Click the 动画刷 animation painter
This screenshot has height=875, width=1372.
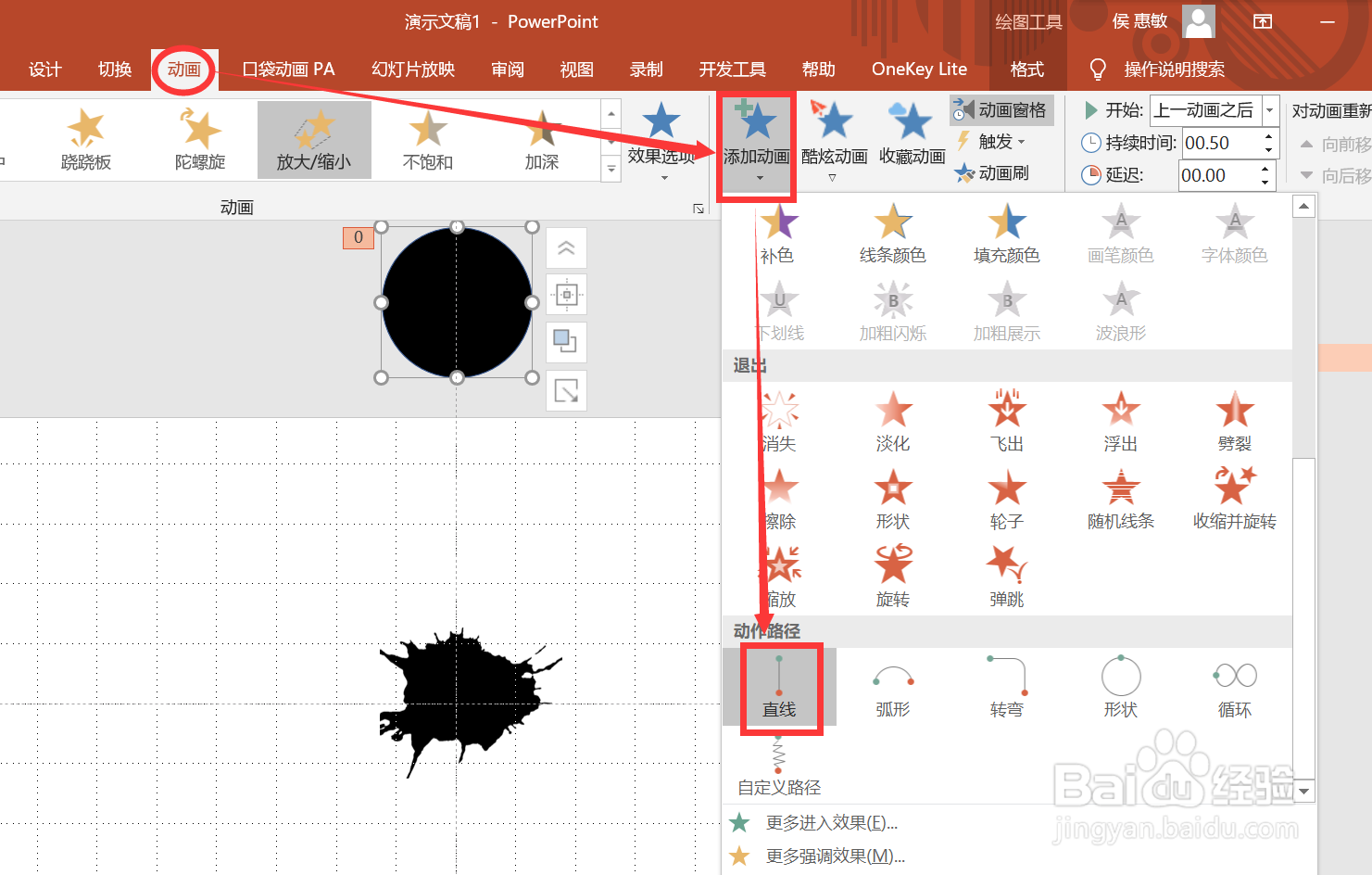point(992,172)
